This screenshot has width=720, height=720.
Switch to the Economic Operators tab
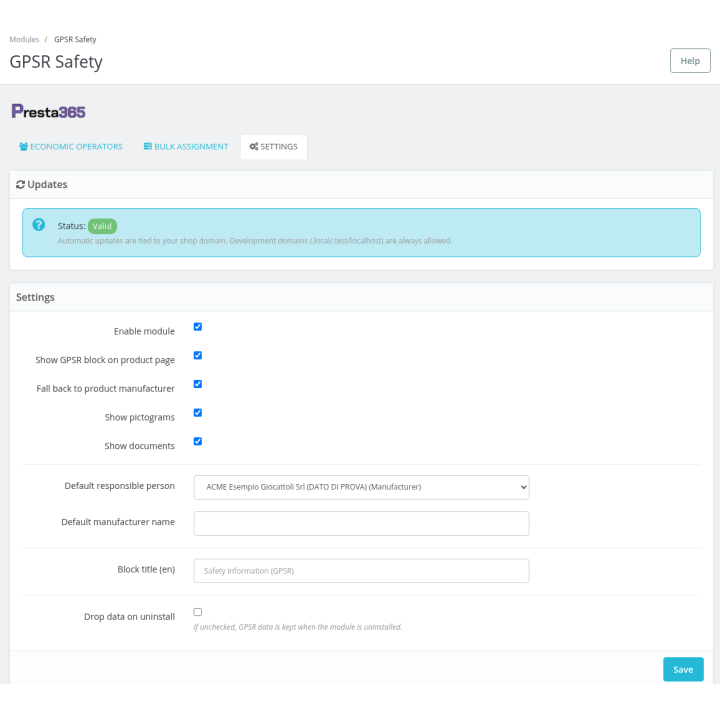click(x=71, y=146)
